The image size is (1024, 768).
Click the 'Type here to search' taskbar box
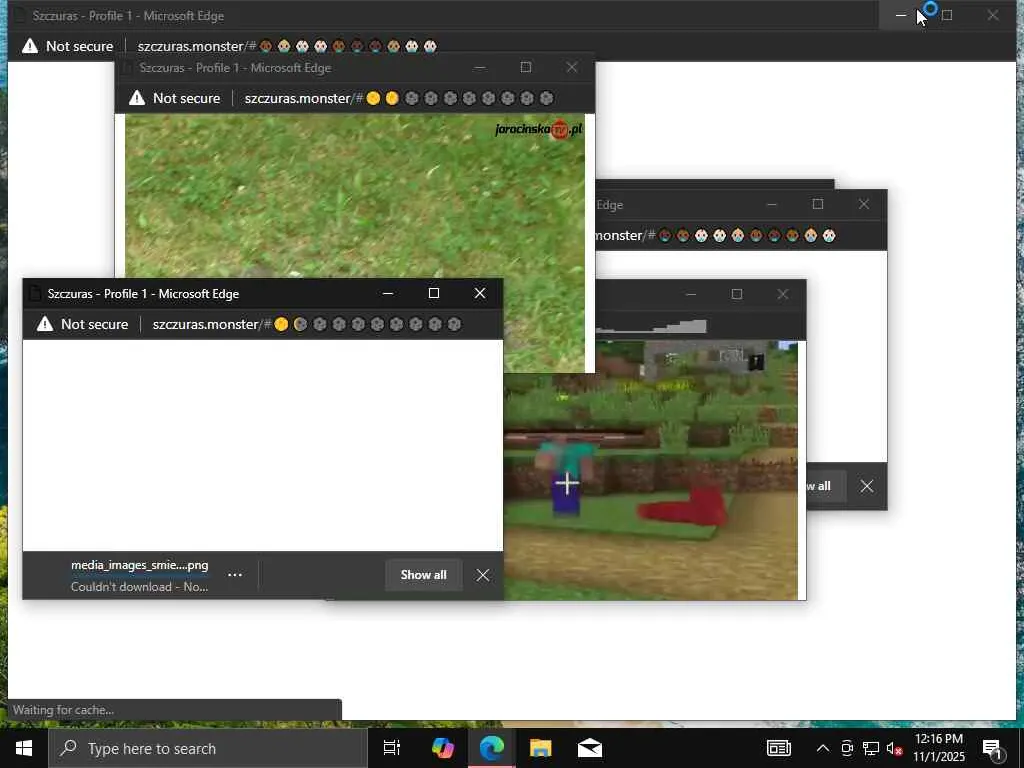208,748
